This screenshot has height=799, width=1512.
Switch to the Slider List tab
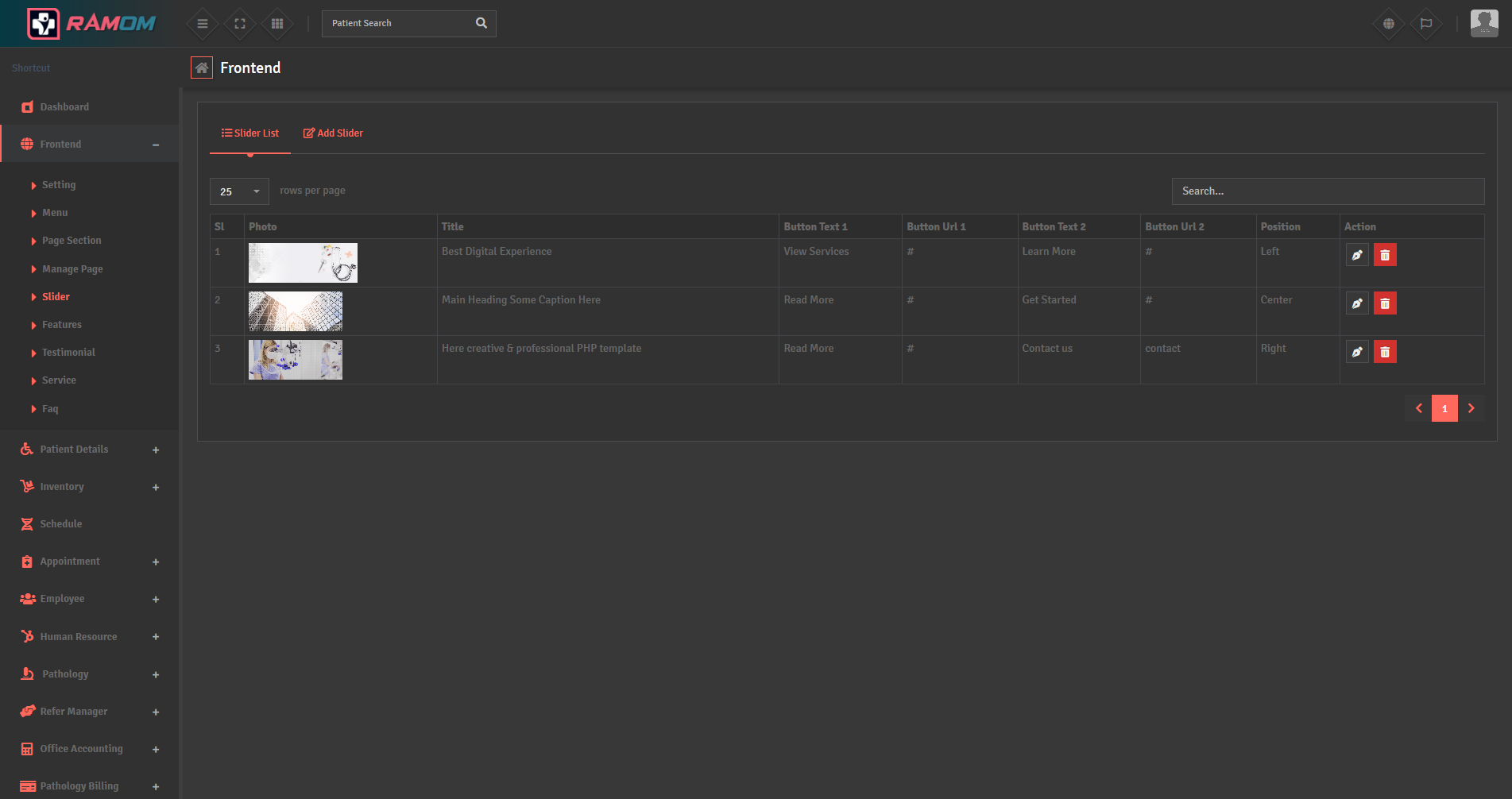pyautogui.click(x=249, y=133)
